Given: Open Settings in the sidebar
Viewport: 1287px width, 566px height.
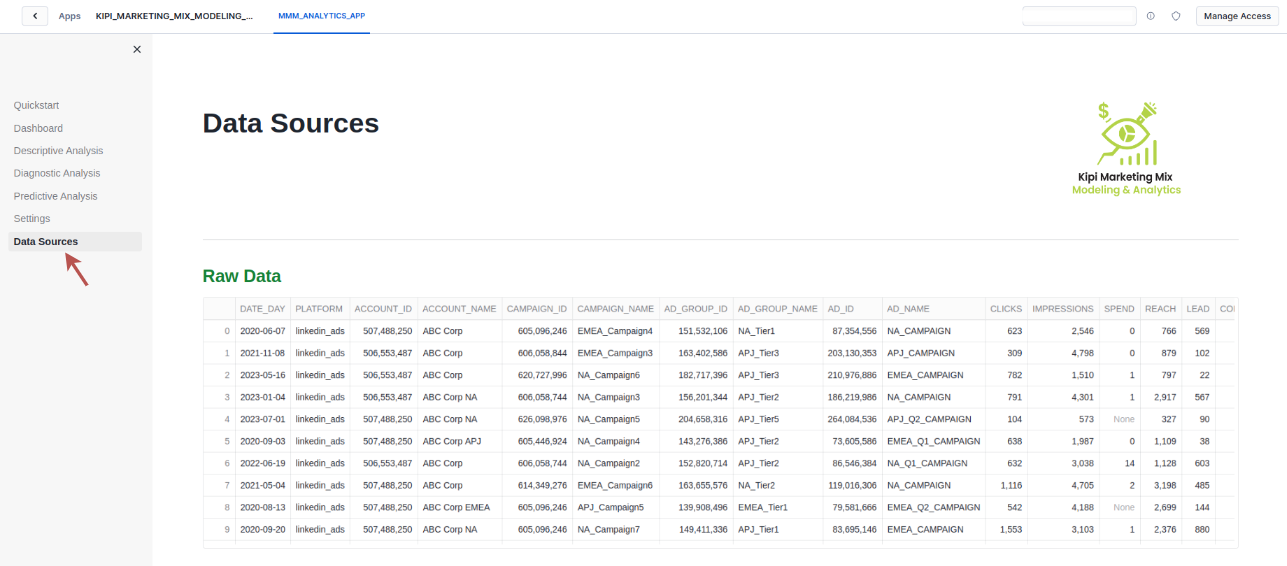Looking at the screenshot, I should tap(32, 218).
